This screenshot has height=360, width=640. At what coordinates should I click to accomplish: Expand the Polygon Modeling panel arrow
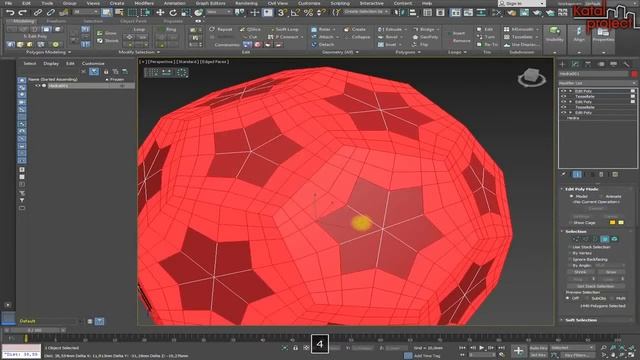click(69, 52)
